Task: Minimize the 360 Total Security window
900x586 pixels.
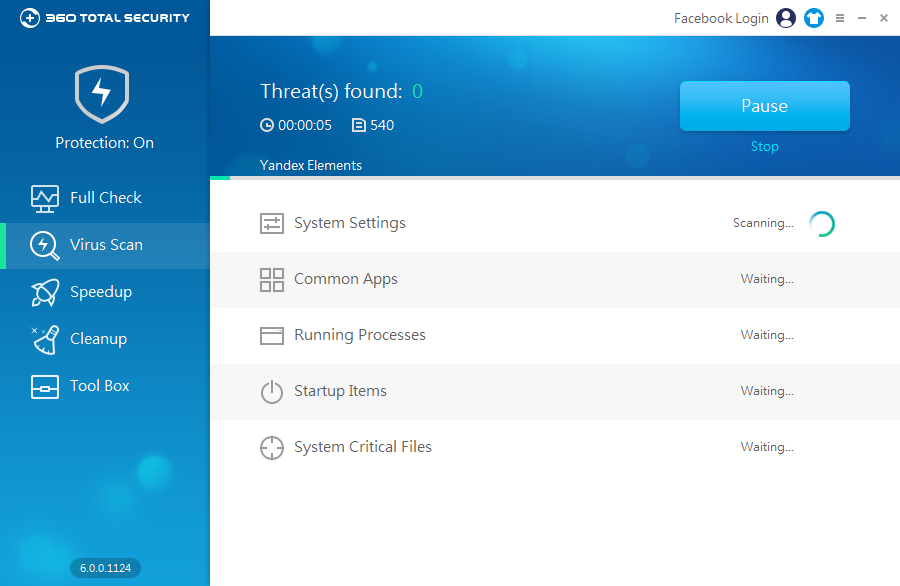Action: tap(862, 18)
